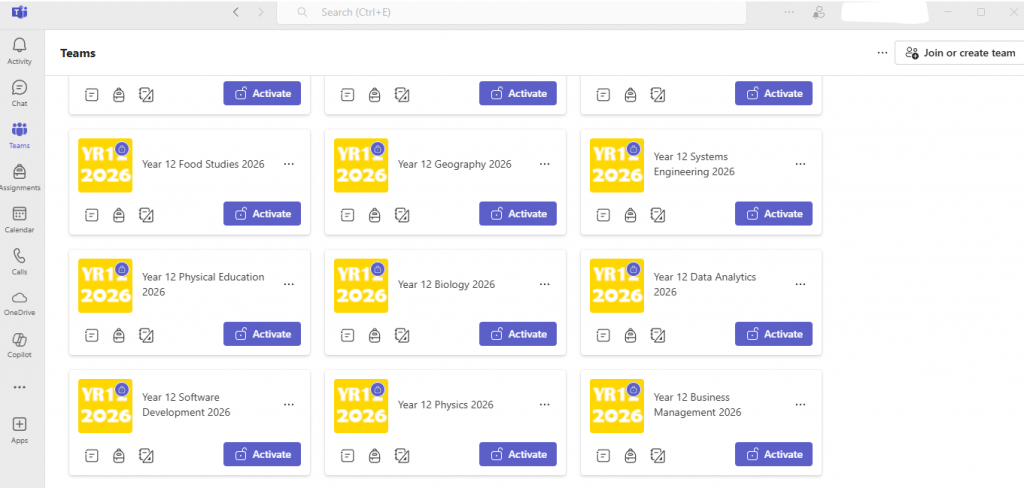
Task: Open the Activity feed in sidebar
Action: (x=19, y=50)
